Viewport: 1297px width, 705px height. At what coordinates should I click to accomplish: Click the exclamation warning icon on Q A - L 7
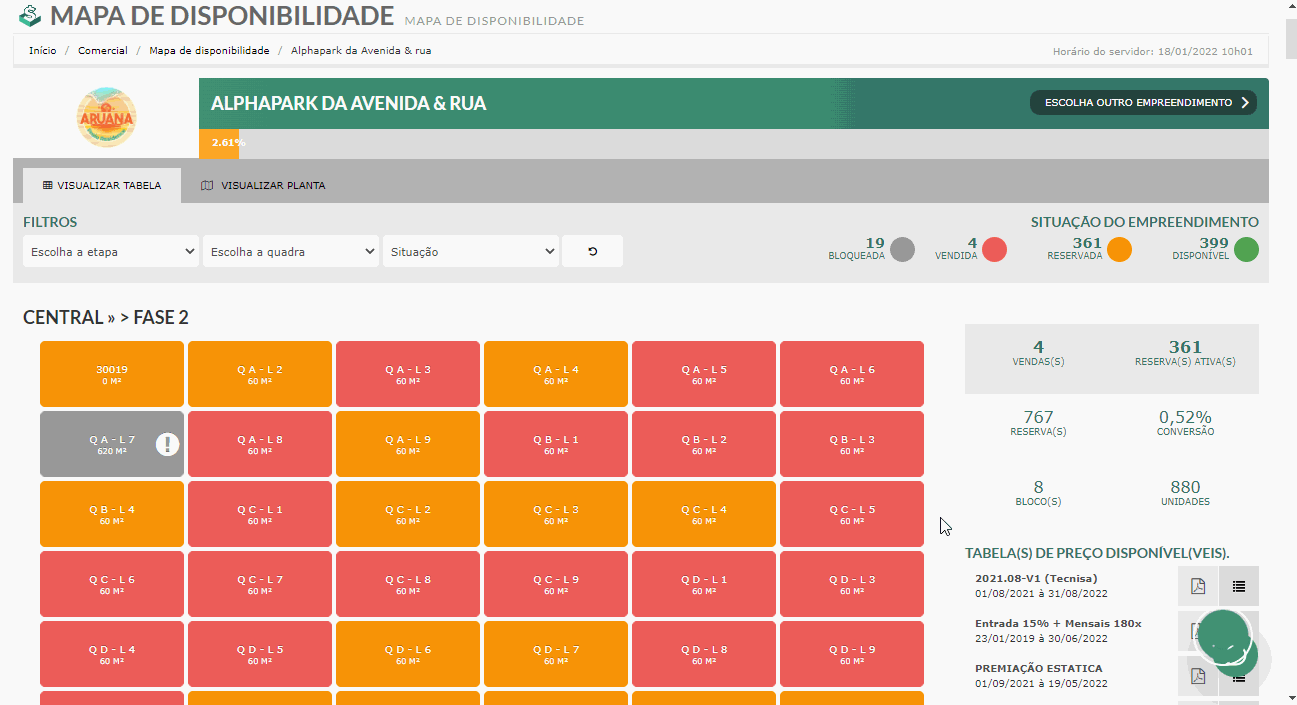(x=167, y=444)
